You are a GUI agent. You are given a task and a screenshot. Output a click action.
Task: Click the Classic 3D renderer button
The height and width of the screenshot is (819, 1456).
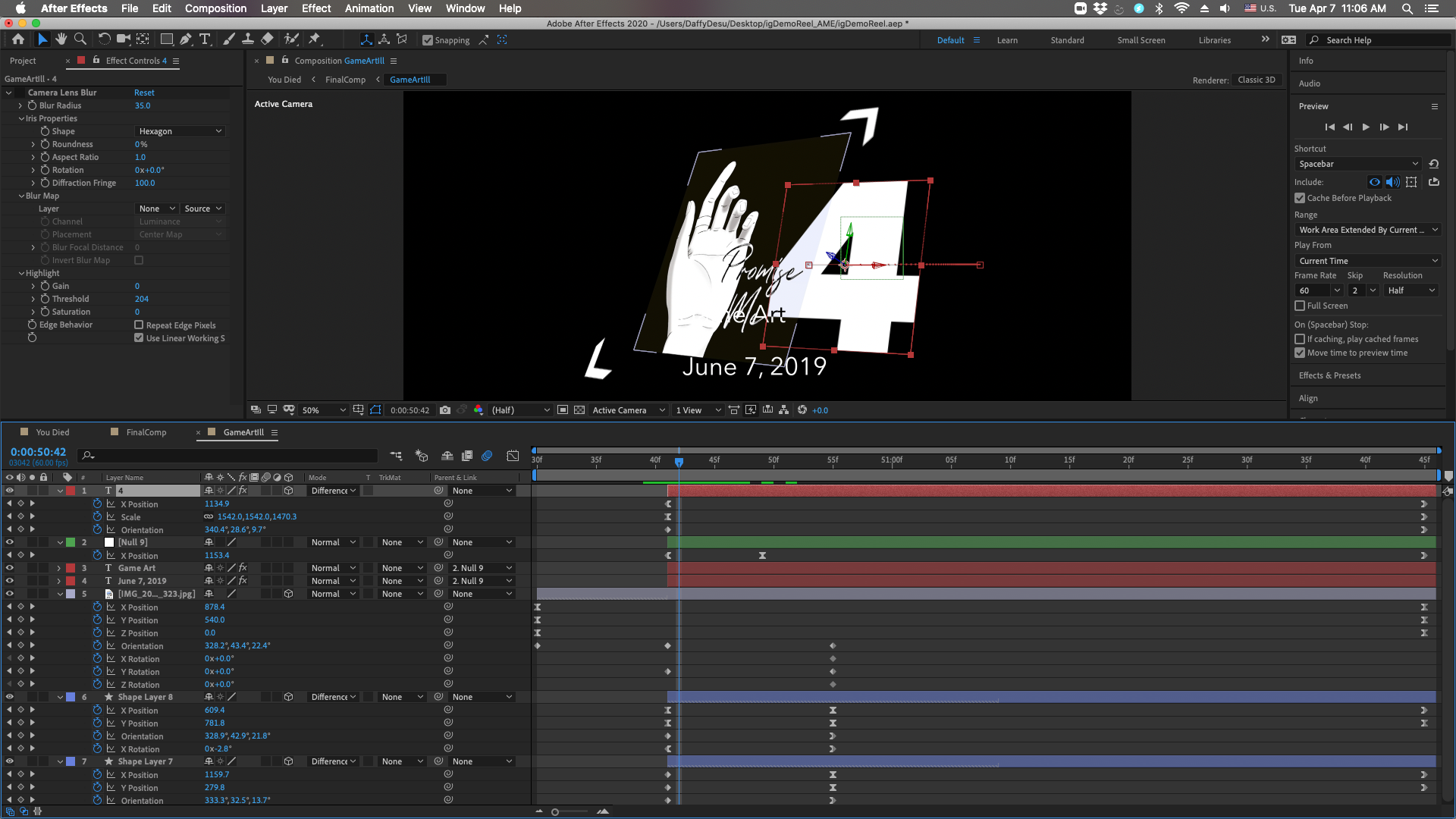(1257, 80)
